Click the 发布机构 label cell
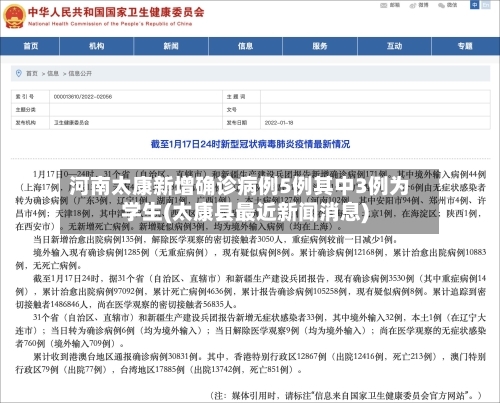 tap(30, 123)
